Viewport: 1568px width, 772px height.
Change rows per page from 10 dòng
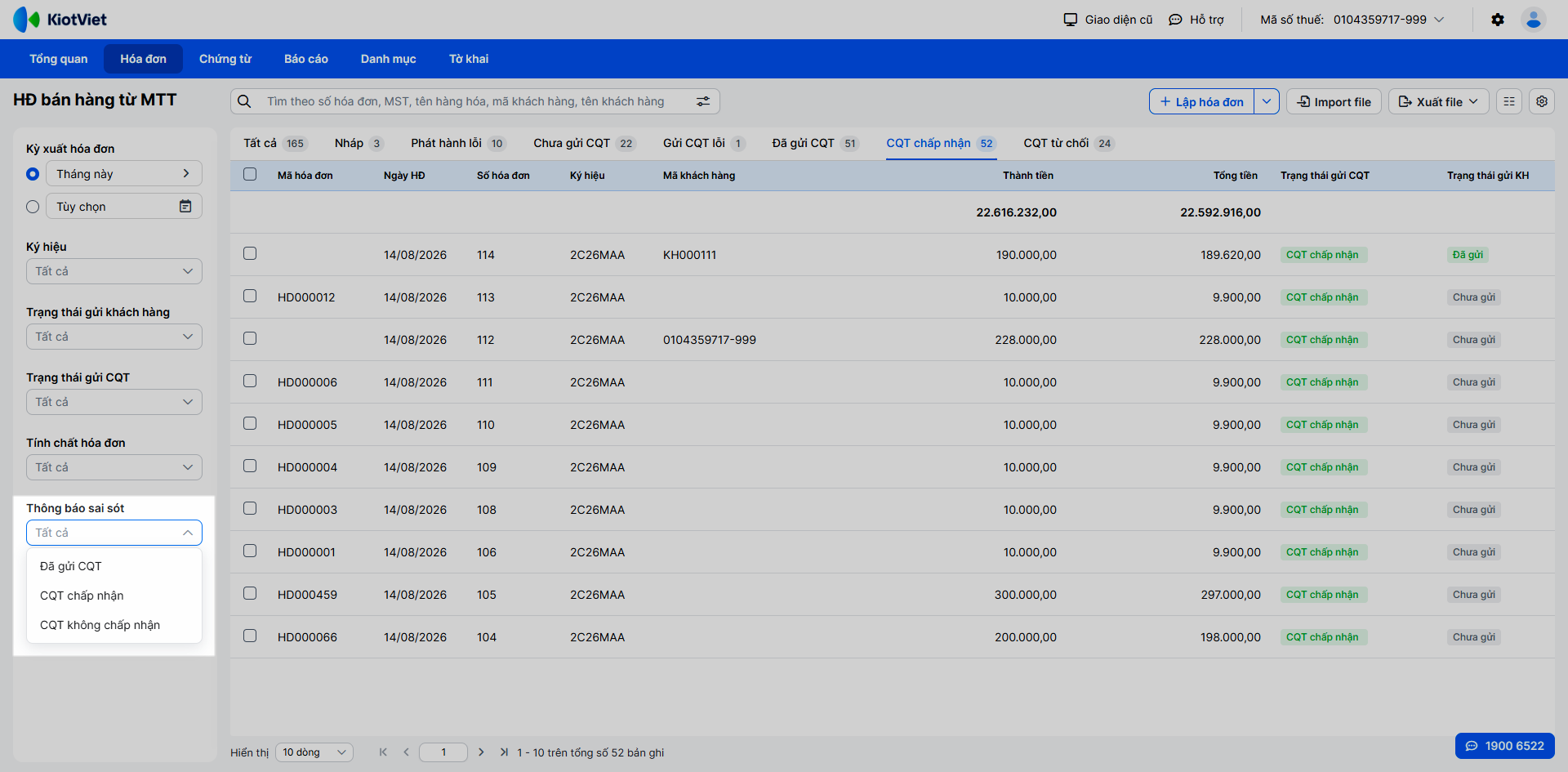click(x=314, y=752)
